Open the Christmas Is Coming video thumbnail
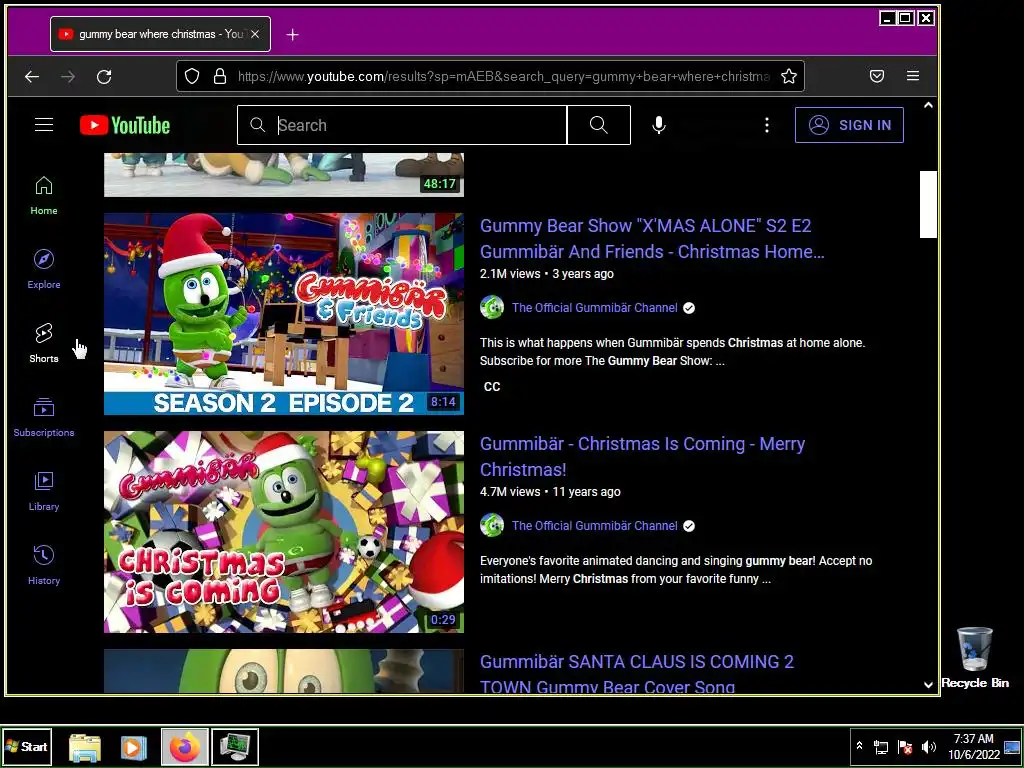This screenshot has width=1024, height=768. tap(284, 532)
